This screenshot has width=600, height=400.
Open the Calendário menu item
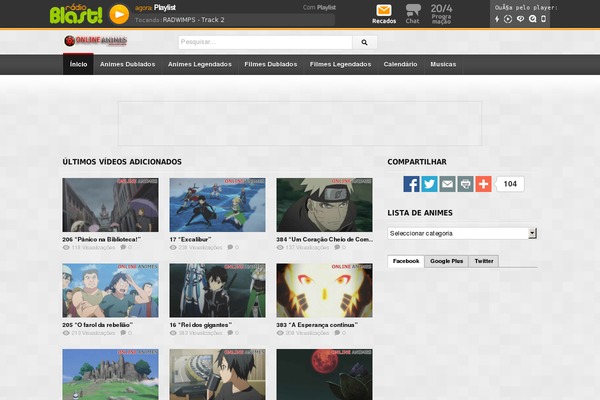pos(400,64)
